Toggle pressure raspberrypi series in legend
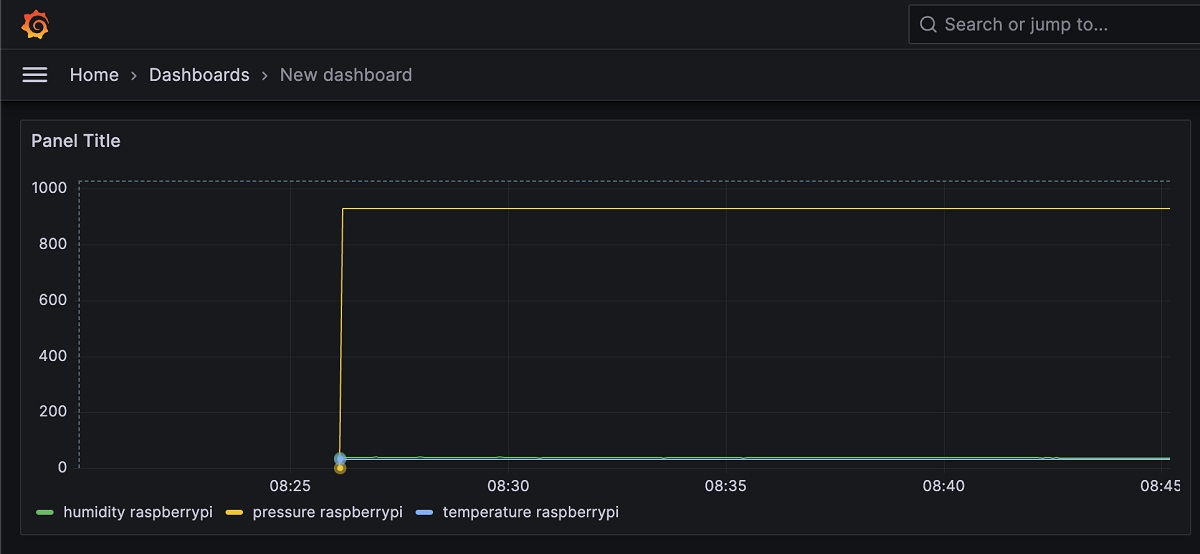The width and height of the screenshot is (1200, 554). [x=327, y=512]
